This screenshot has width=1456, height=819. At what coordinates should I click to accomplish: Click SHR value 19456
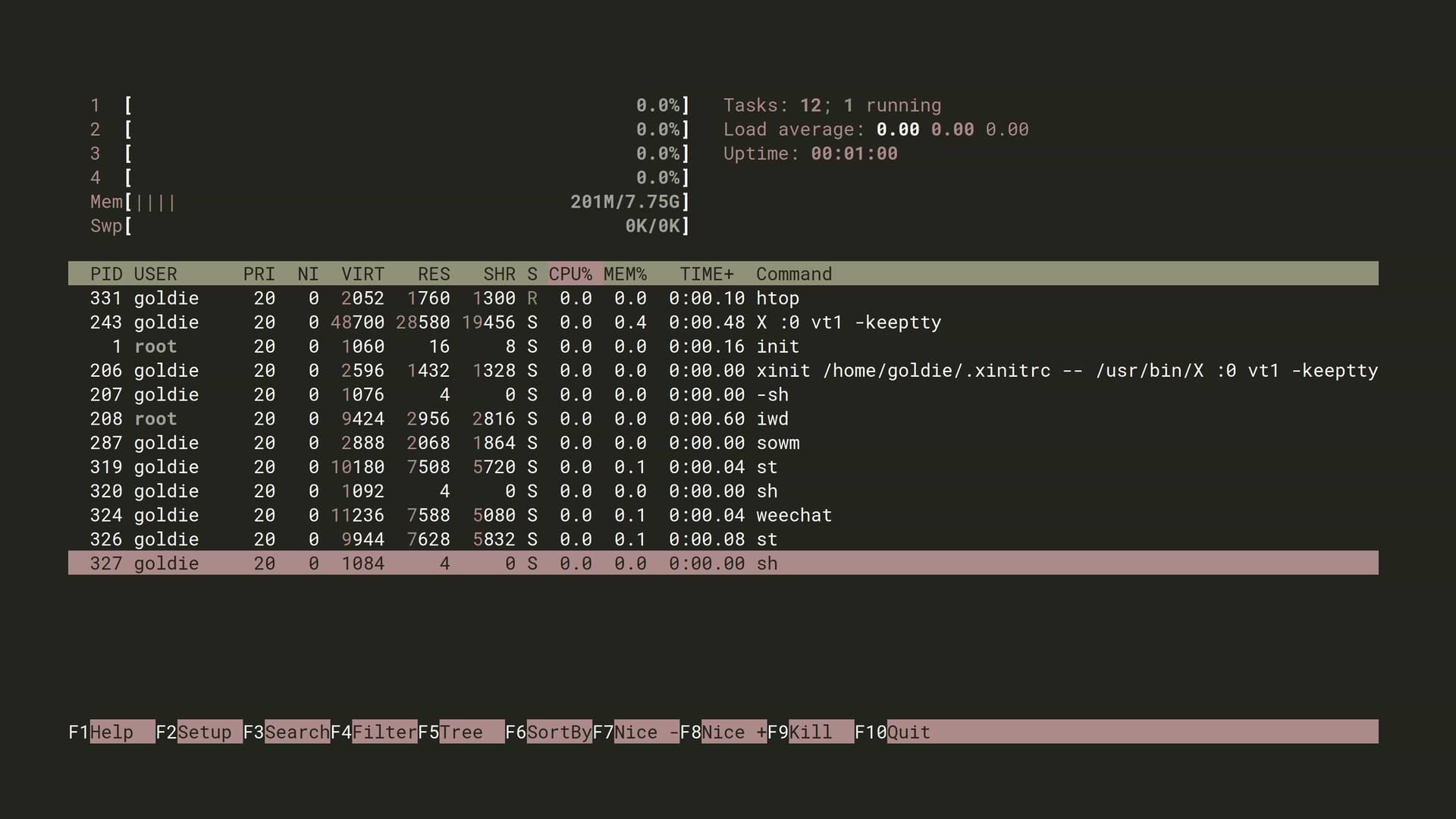pos(488,322)
